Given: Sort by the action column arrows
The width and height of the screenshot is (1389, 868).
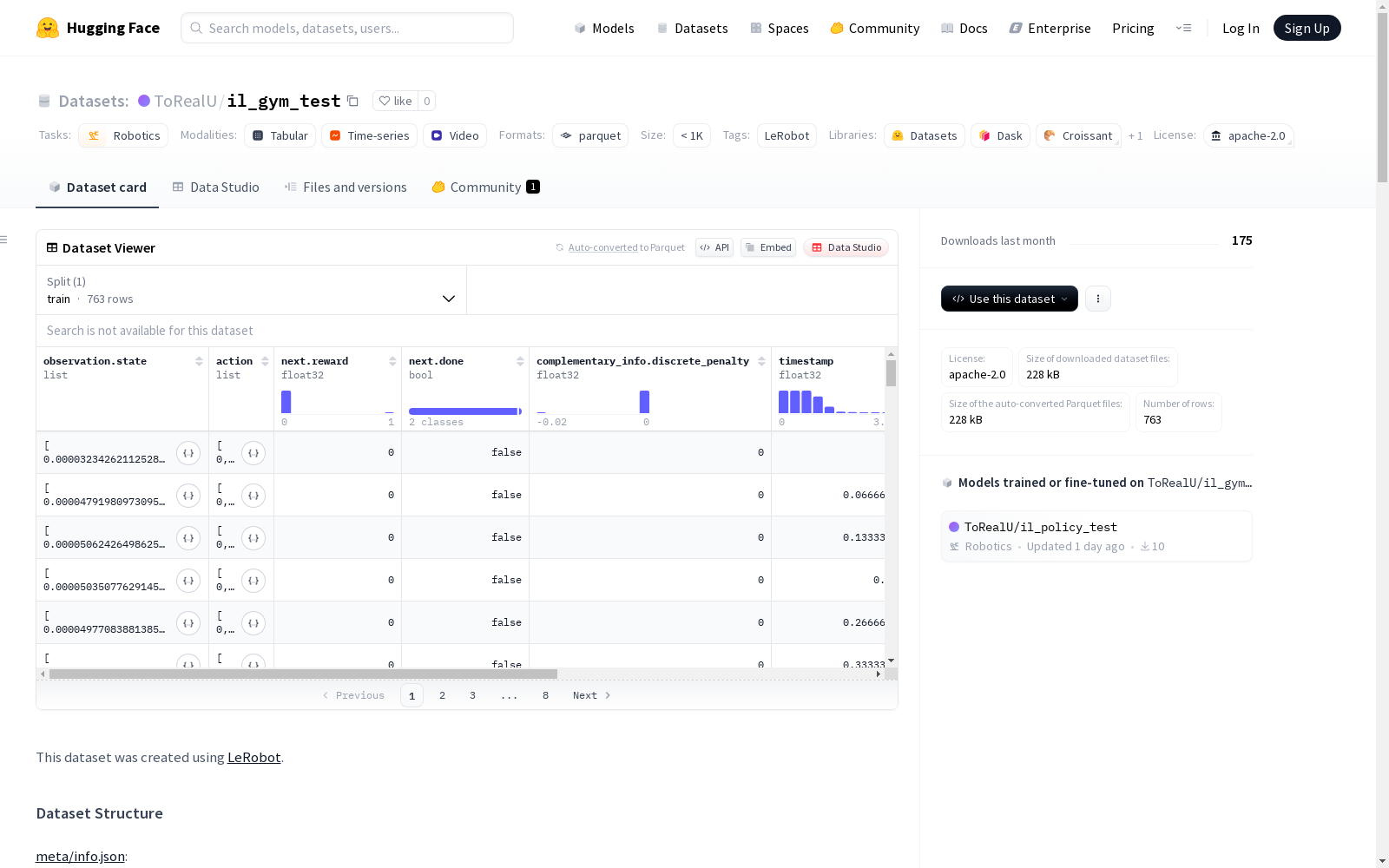Looking at the screenshot, I should 265,361.
